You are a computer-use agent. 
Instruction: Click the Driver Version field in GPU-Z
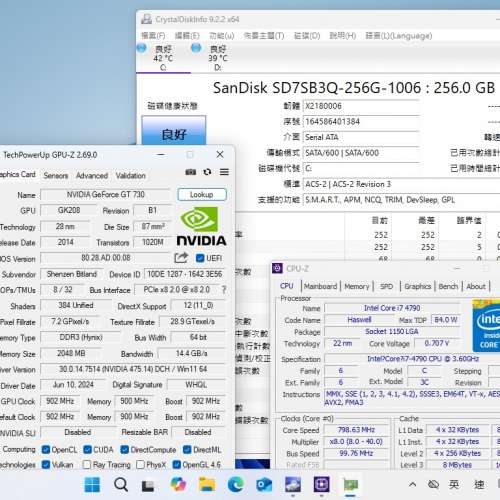(x=133, y=369)
